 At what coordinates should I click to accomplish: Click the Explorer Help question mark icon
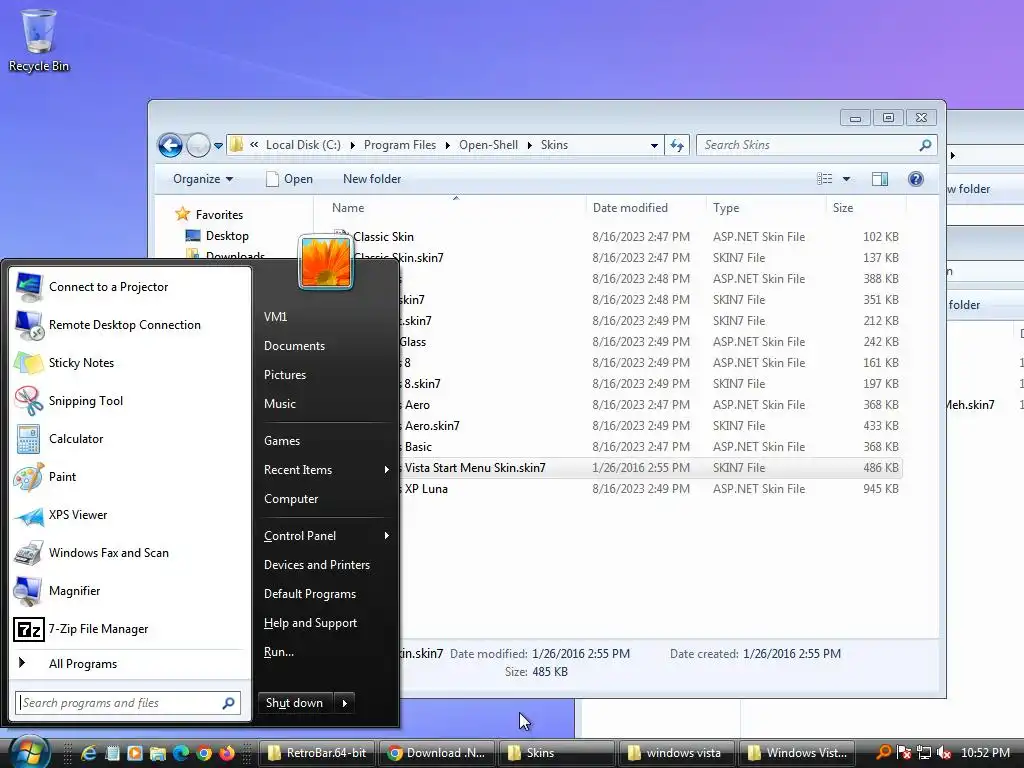click(916, 179)
